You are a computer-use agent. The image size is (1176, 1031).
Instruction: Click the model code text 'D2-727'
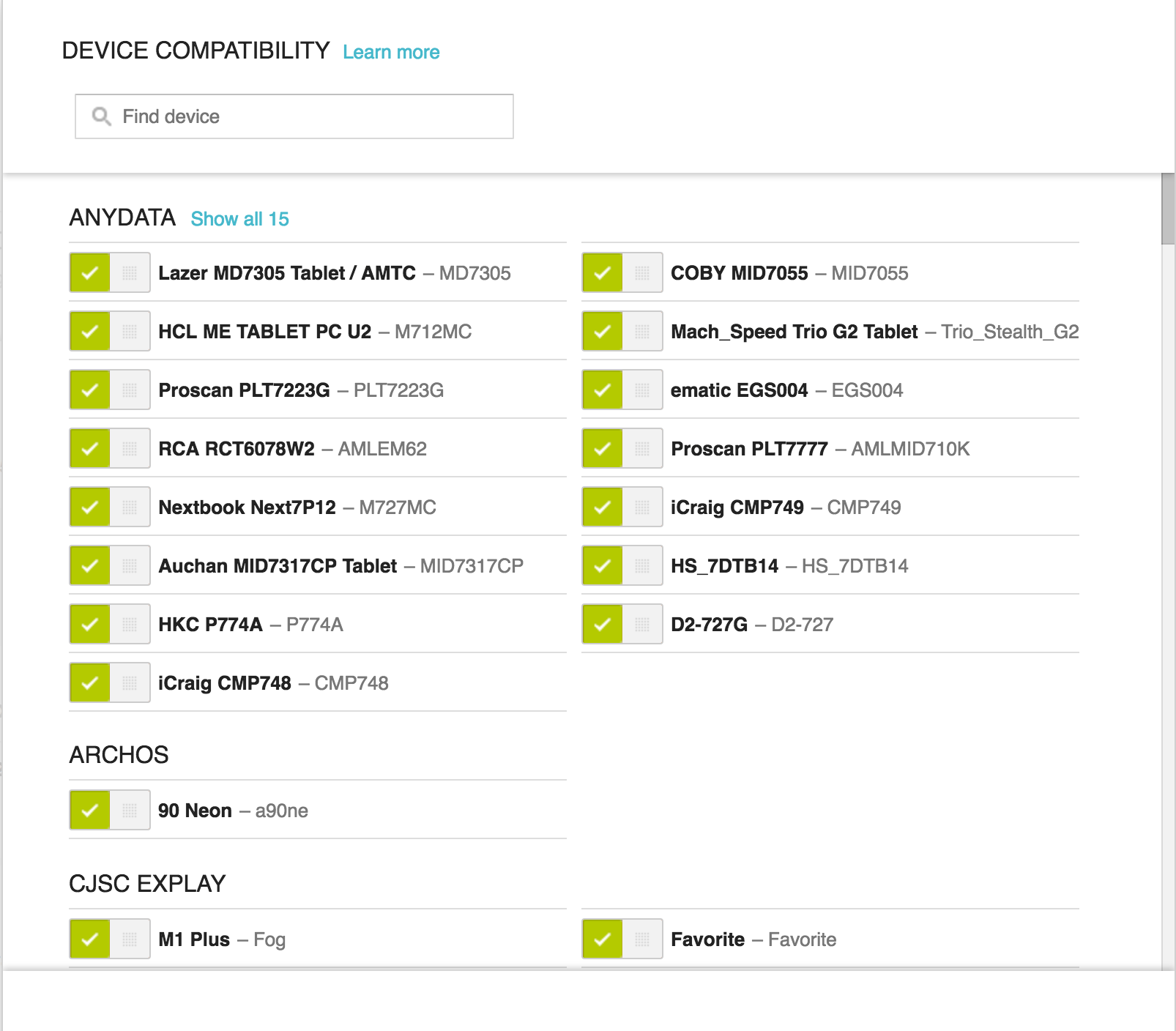803,625
